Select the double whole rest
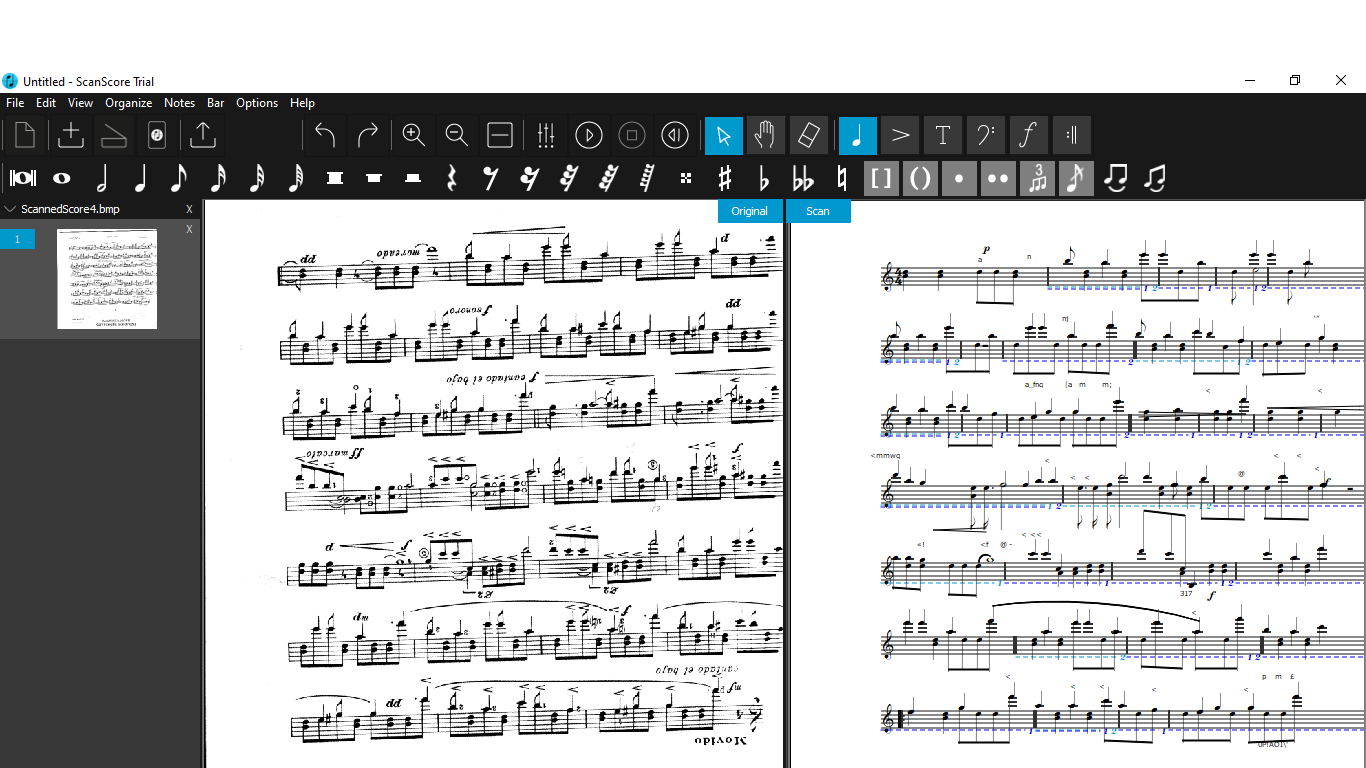Viewport: 1366px width, 768px height. [335, 178]
